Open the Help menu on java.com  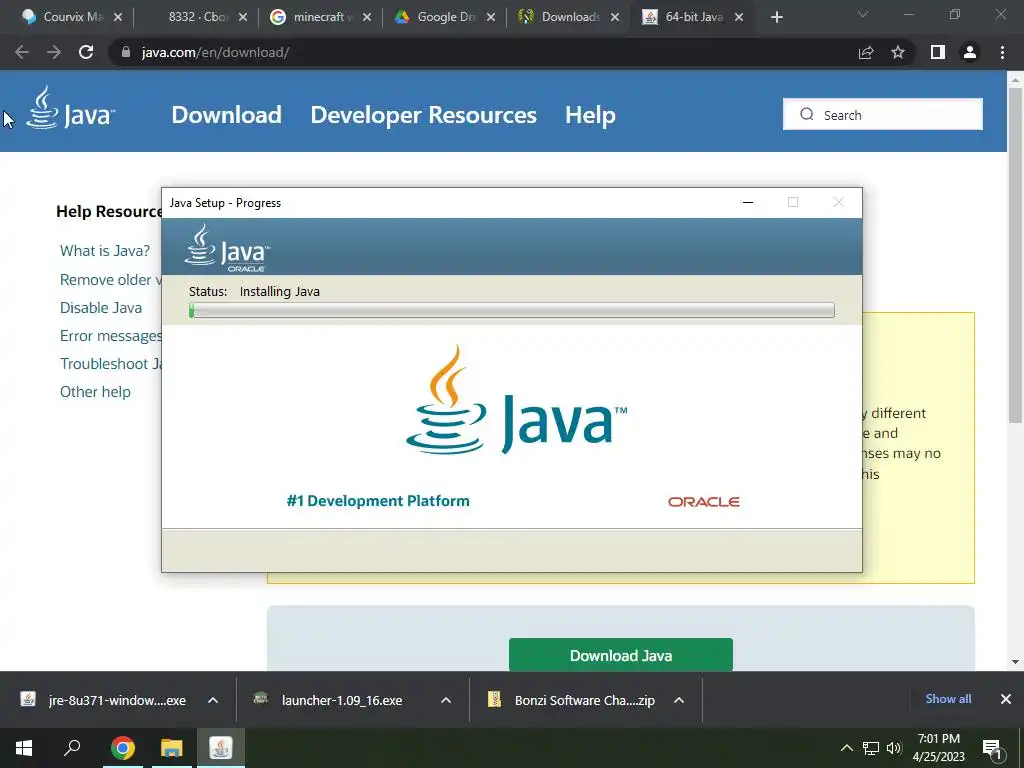[590, 115]
